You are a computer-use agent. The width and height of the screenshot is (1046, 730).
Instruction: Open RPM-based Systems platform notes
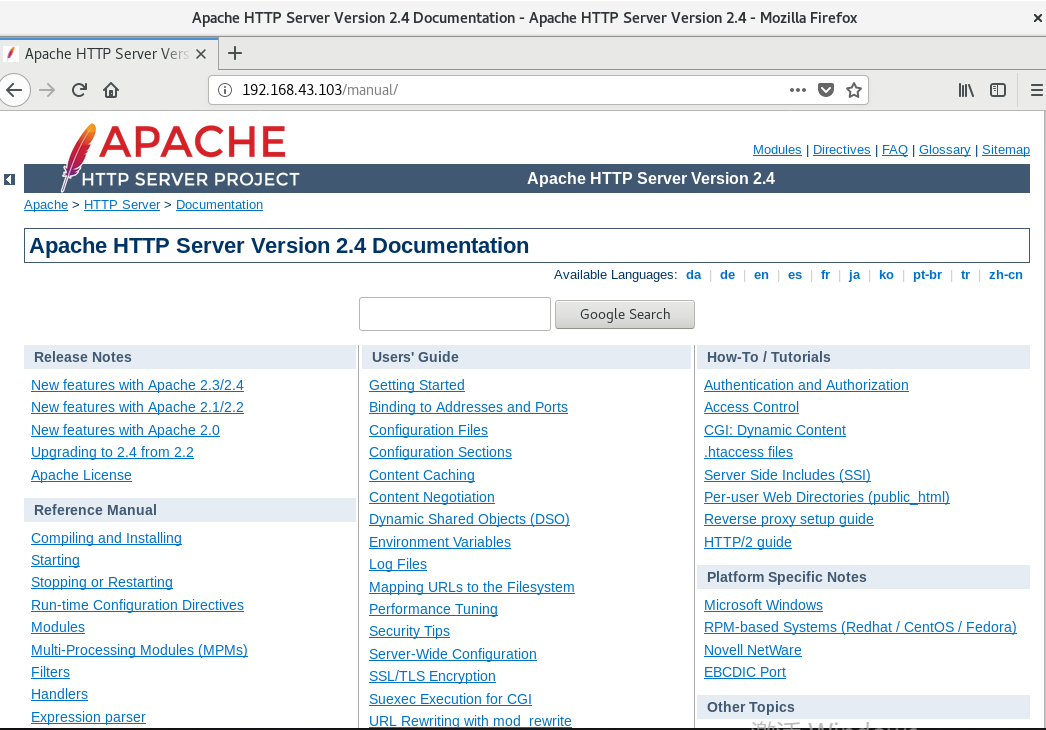tap(860, 627)
